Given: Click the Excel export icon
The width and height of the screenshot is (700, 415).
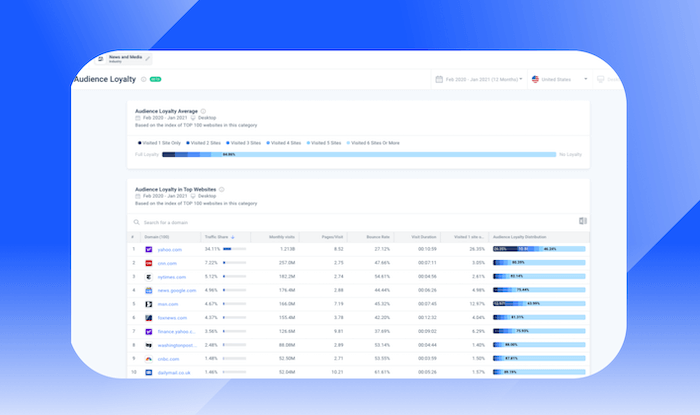Looking at the screenshot, I should [582, 221].
